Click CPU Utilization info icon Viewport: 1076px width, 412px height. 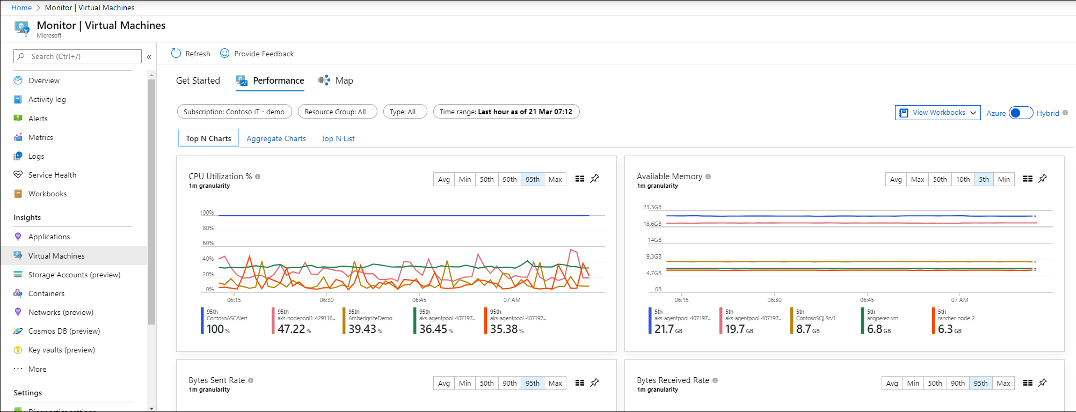pos(257,176)
